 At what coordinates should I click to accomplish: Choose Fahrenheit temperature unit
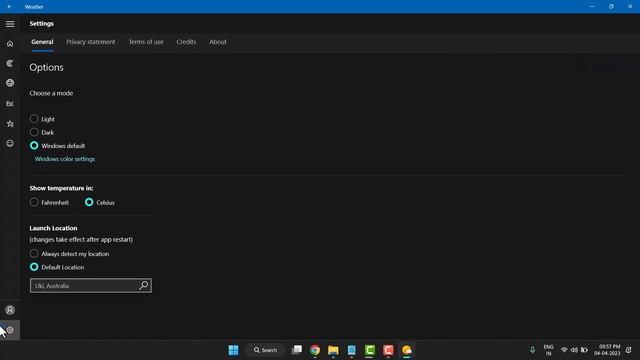(x=34, y=202)
